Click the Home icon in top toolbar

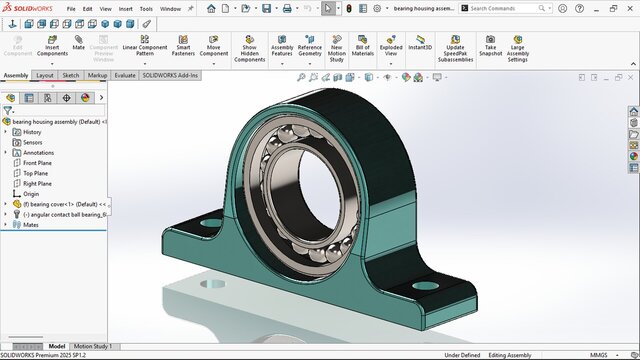click(211, 8)
